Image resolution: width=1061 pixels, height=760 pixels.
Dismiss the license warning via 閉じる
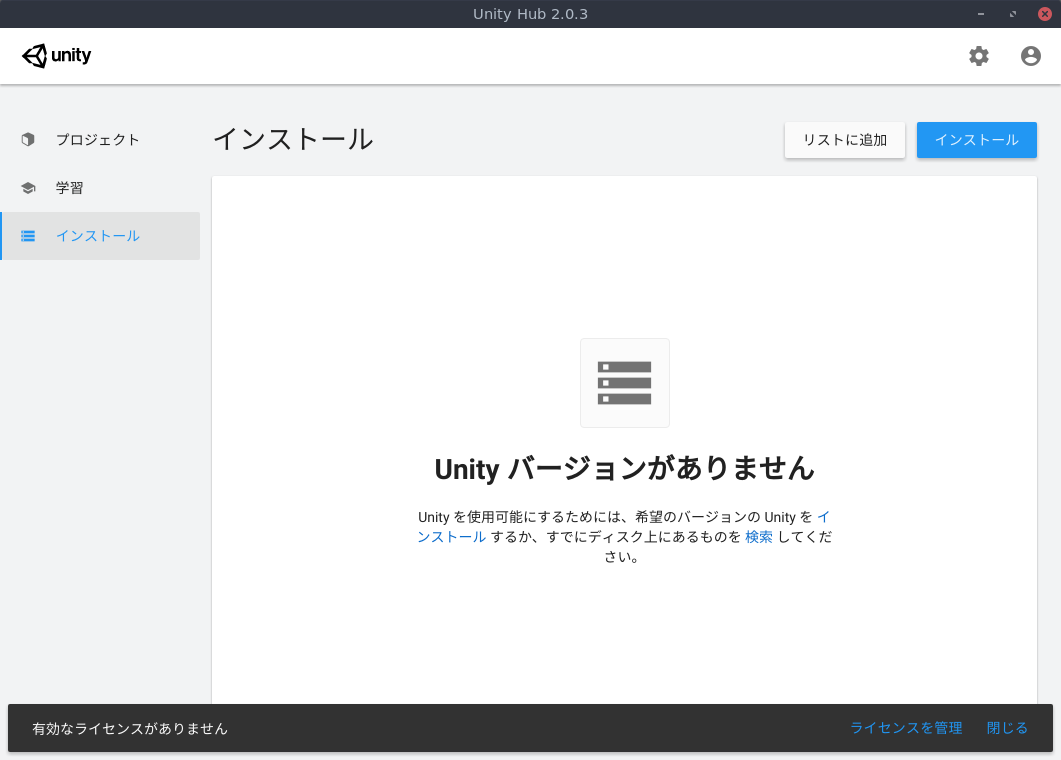click(1006, 728)
